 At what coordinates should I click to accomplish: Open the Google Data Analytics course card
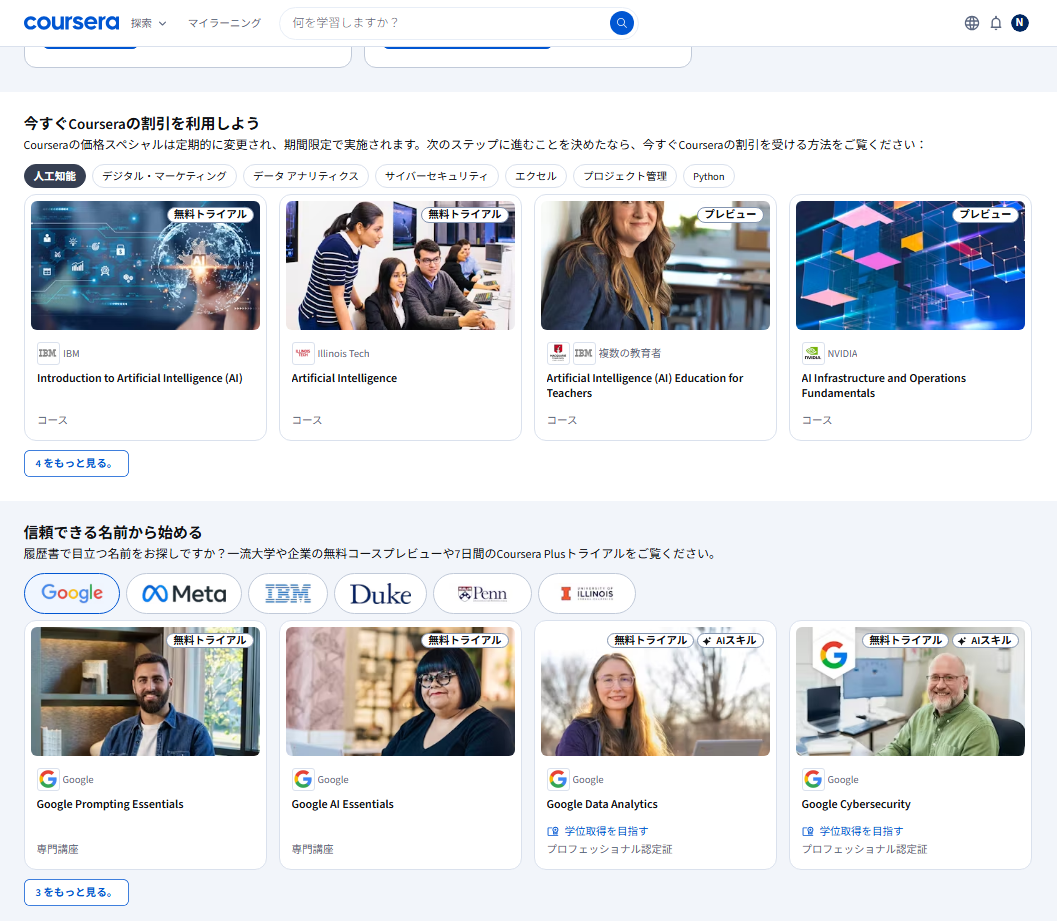click(655, 744)
